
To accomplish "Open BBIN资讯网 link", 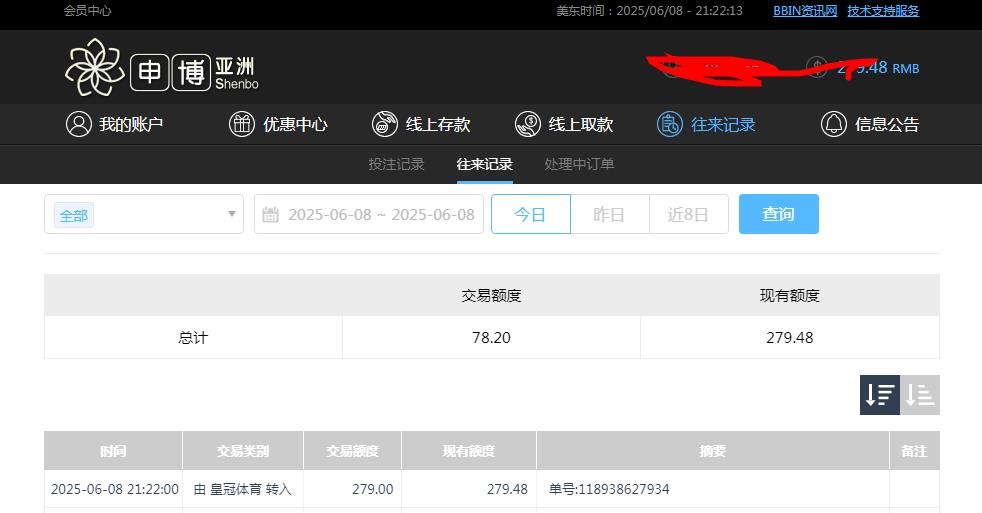I will 805,11.
